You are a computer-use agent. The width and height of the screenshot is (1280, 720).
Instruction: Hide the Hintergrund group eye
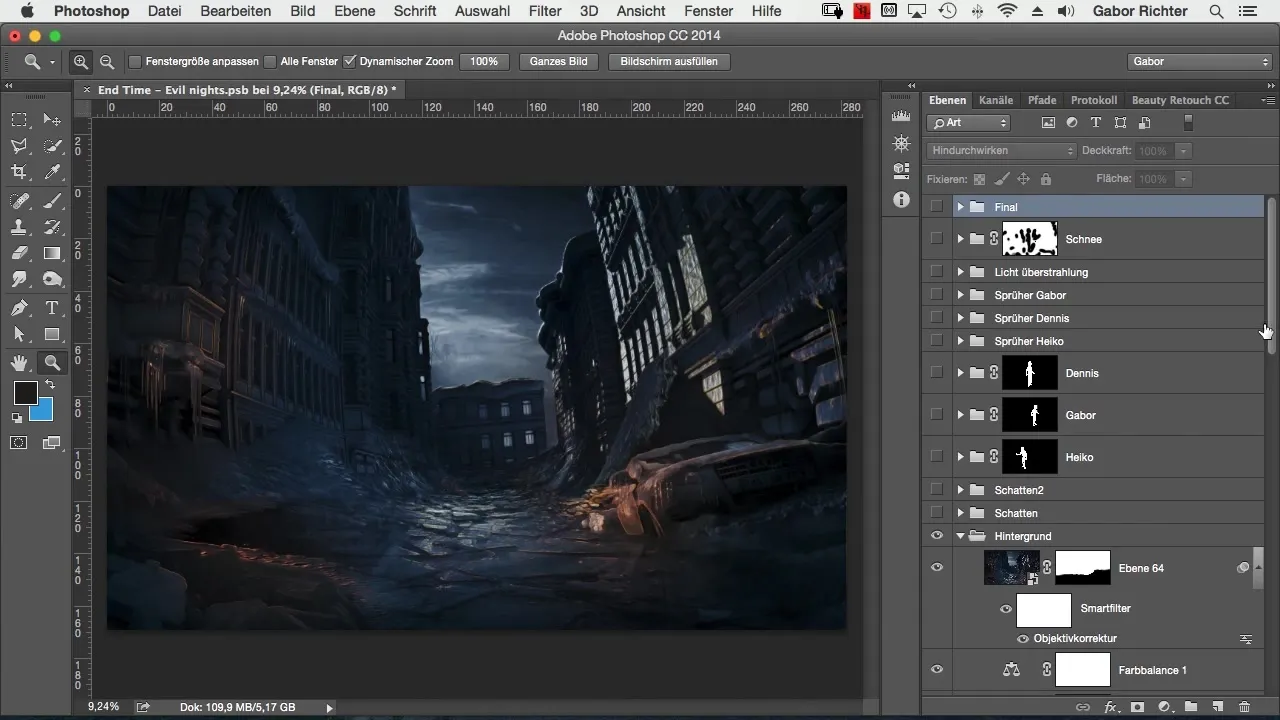point(936,536)
